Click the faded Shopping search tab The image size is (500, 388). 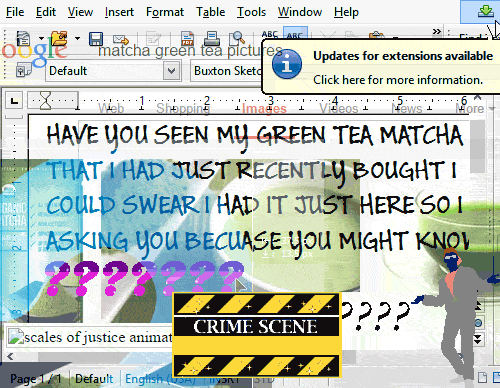point(183,108)
